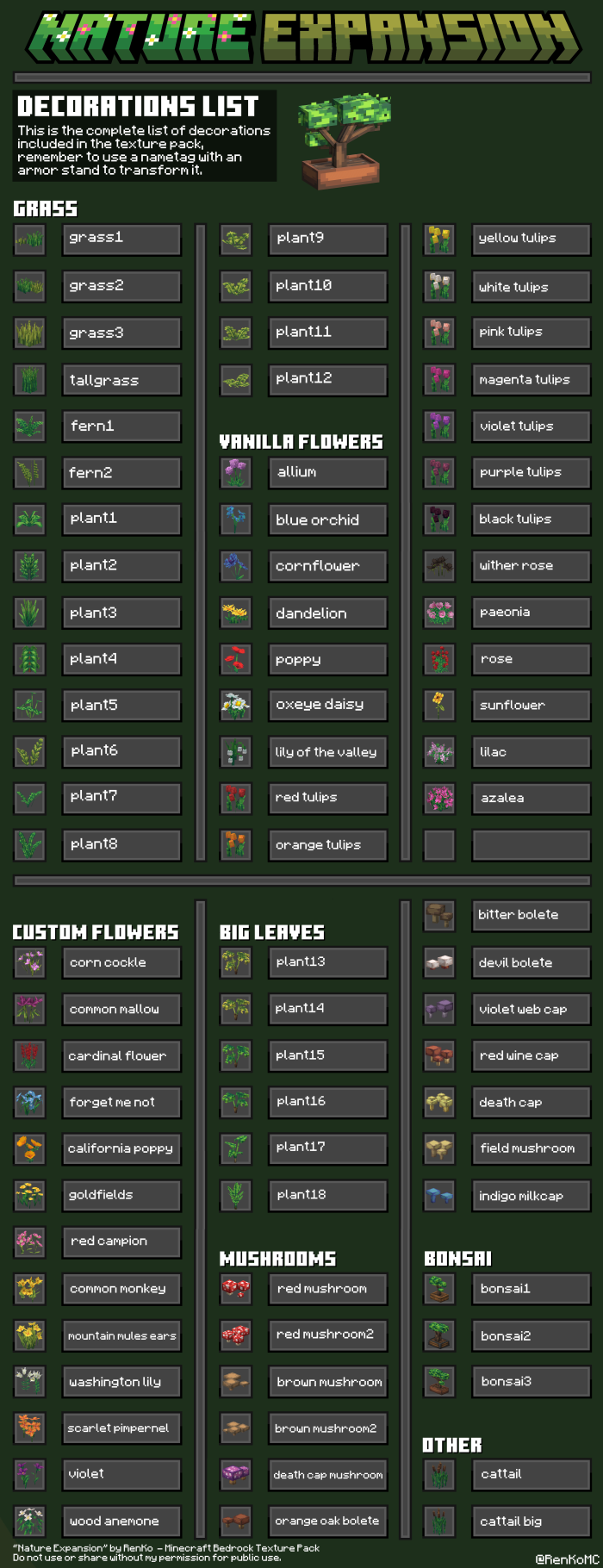The image size is (603, 1568).
Task: Click the california poppy icon
Action: 29,1148
